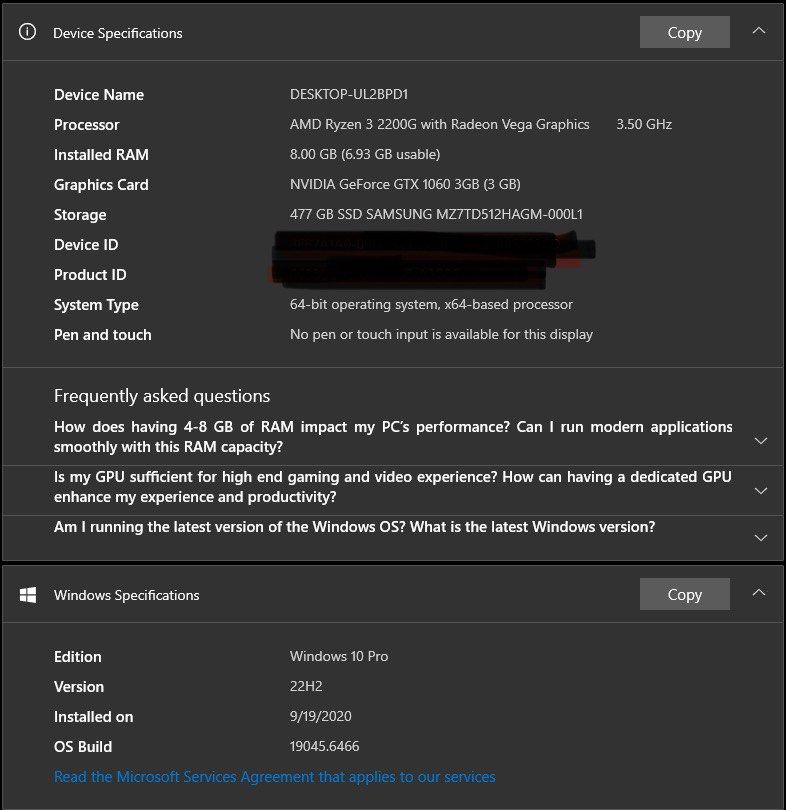Click the Version label

tap(79, 687)
